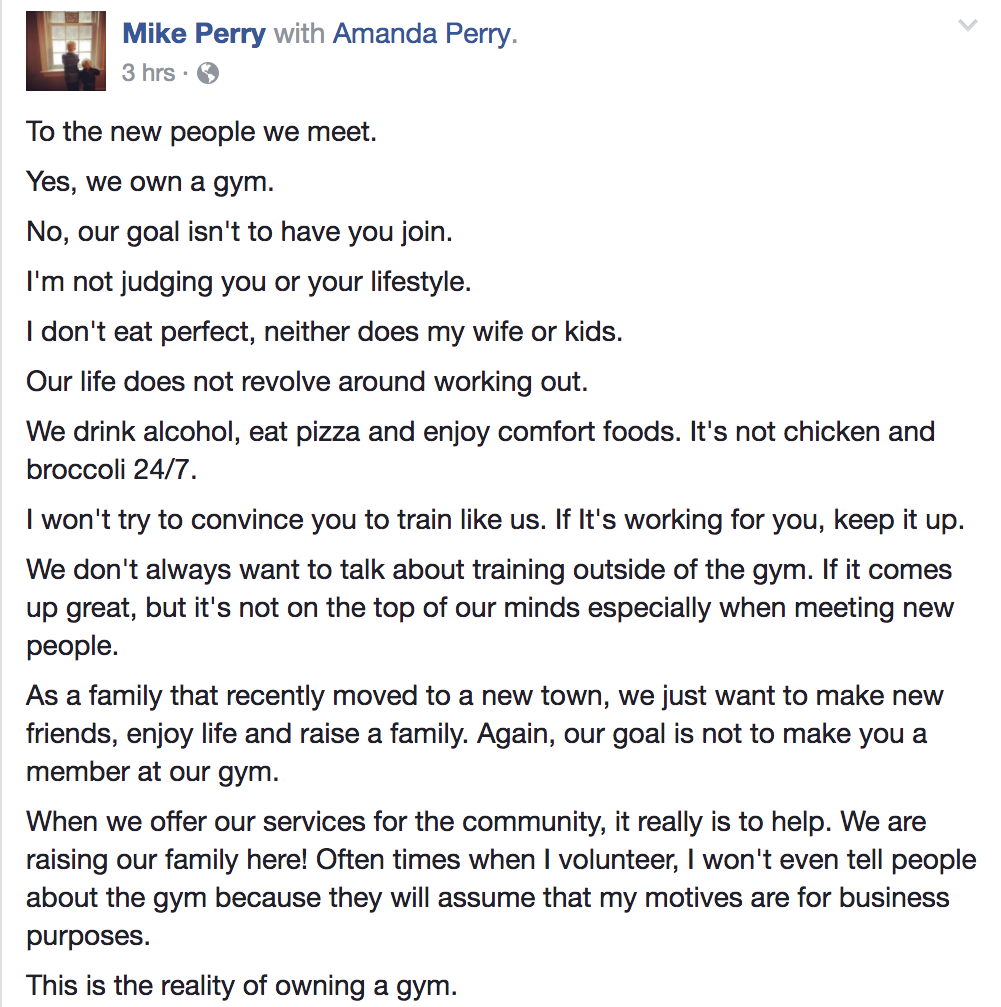Screen dimensions: 1001x1007
Task: Open Mike Perry's profile picture thumbnail
Action: click(65, 51)
